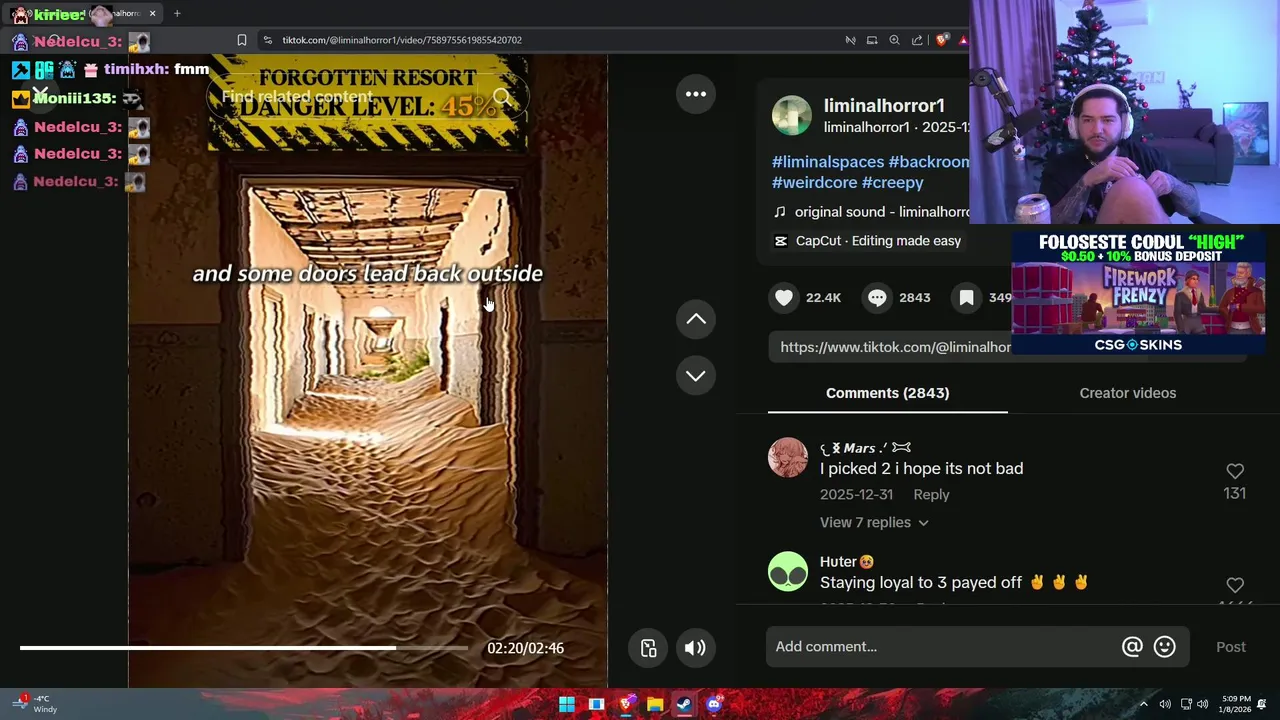Screen dimensions: 1280x720
Task: Open the Windows Start menu
Action: (567, 704)
